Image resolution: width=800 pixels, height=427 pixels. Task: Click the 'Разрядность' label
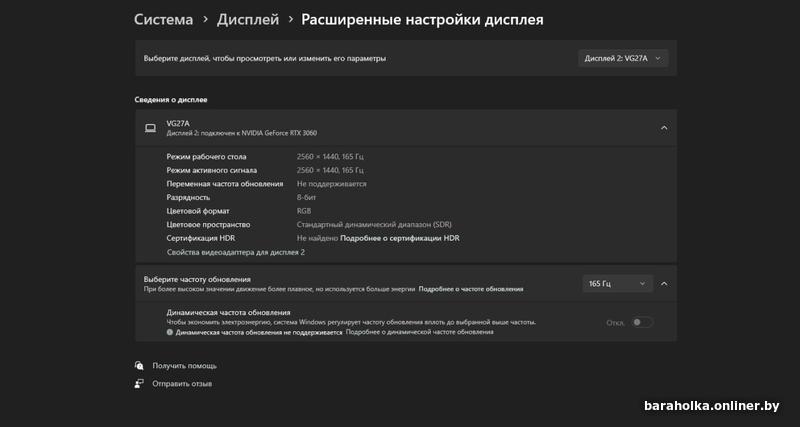point(188,197)
